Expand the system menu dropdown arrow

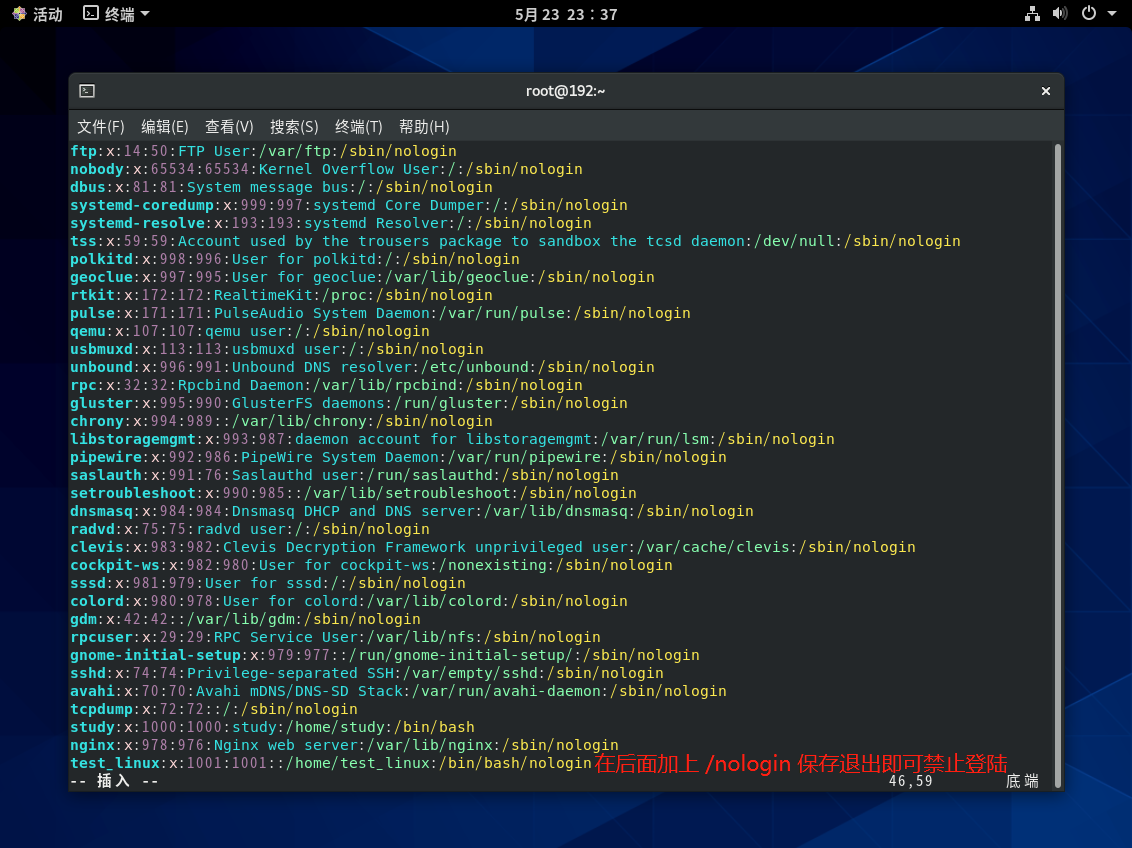[x=1112, y=14]
